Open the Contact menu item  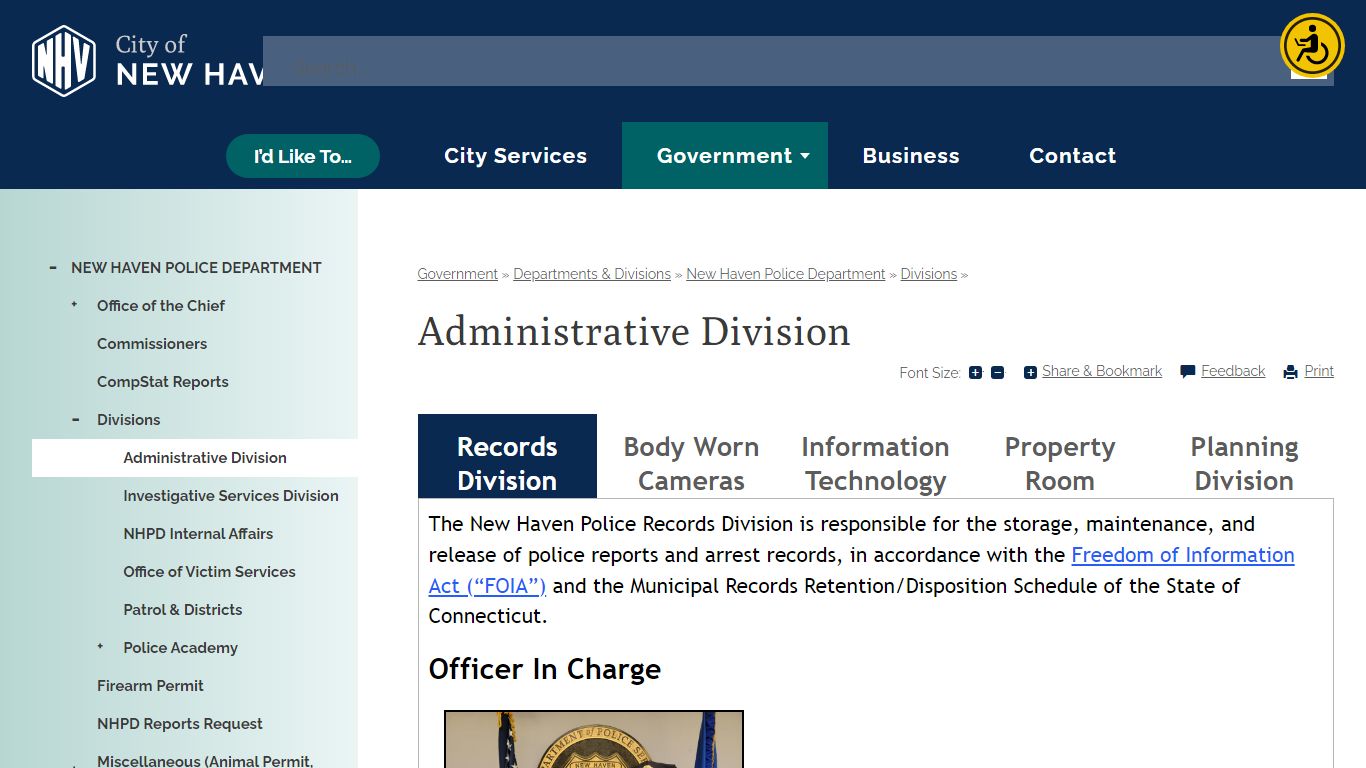1073,156
